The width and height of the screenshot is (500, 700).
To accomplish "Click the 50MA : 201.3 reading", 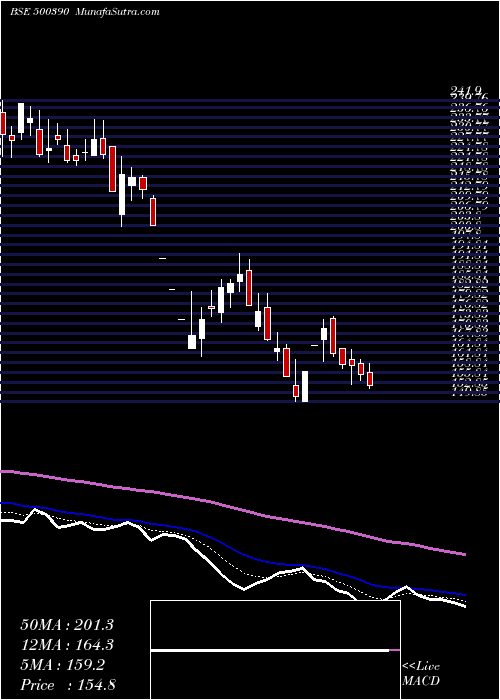I will point(67,625).
